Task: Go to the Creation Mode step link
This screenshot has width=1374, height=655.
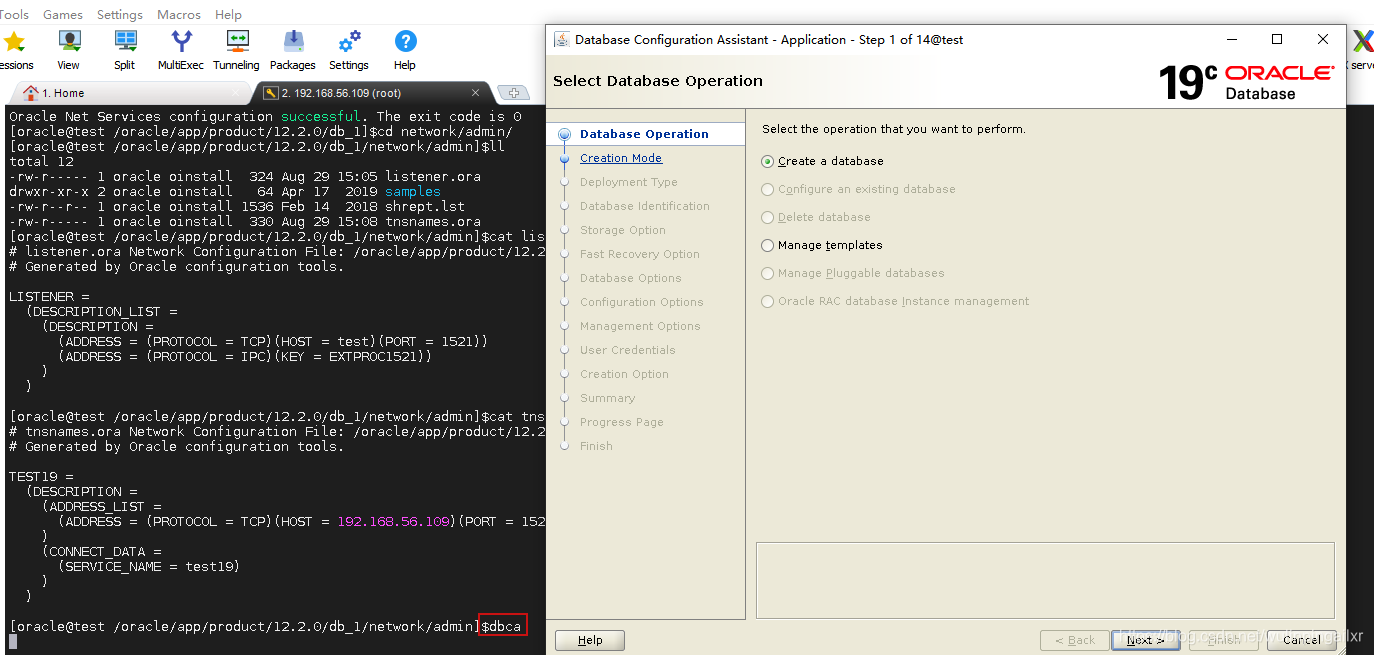Action: click(621, 158)
